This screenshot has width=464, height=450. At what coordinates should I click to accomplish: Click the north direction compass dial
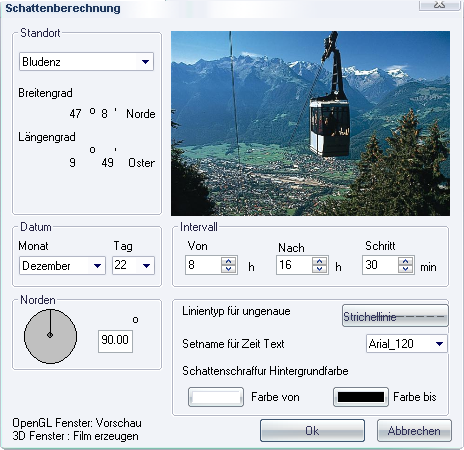tap(50, 336)
